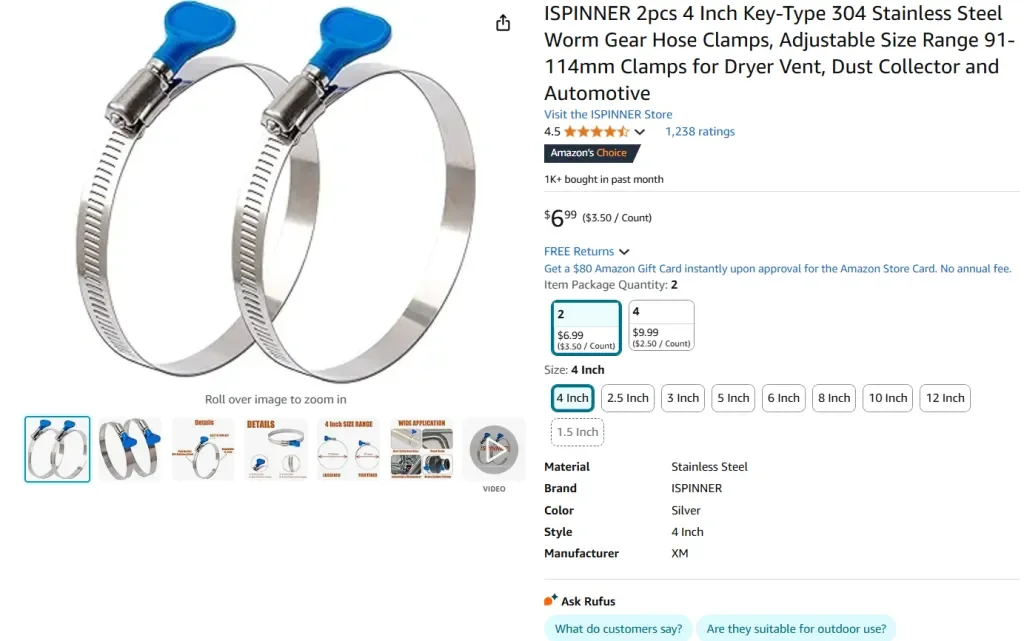Open star rating breakdown chevron
The height and width of the screenshot is (641, 1024).
pyautogui.click(x=639, y=132)
